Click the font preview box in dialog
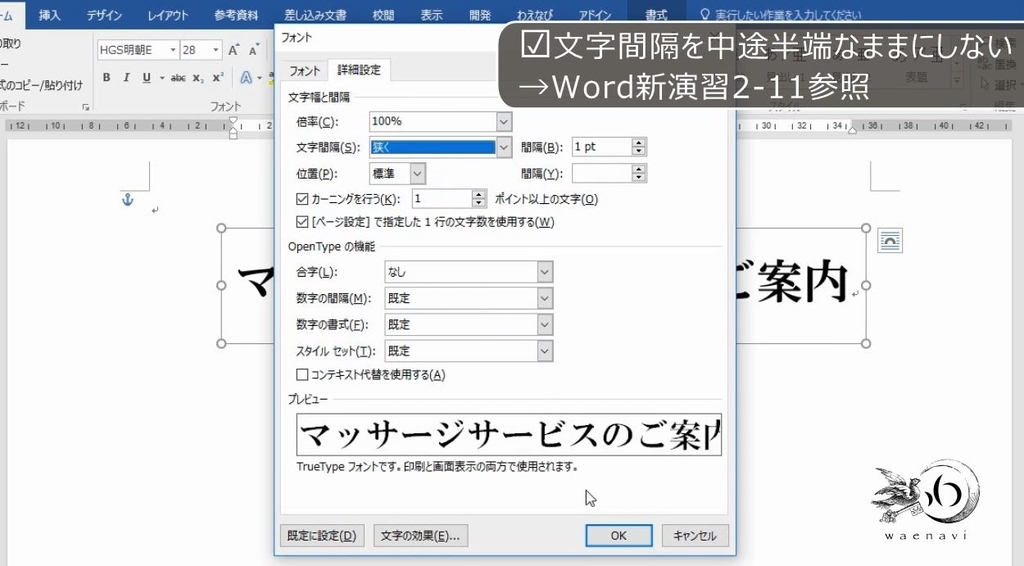 point(509,434)
